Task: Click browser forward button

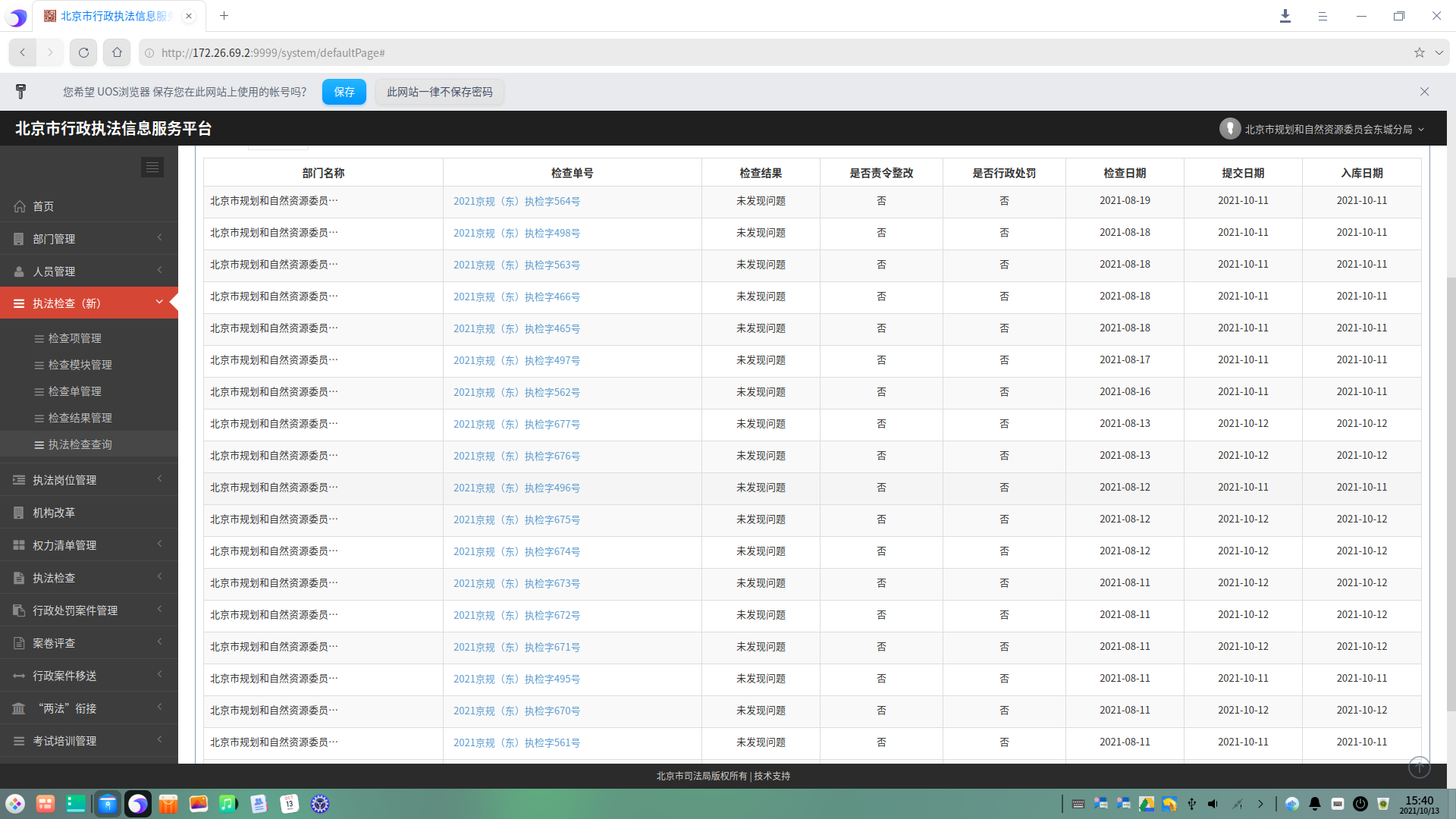Action: (50, 52)
